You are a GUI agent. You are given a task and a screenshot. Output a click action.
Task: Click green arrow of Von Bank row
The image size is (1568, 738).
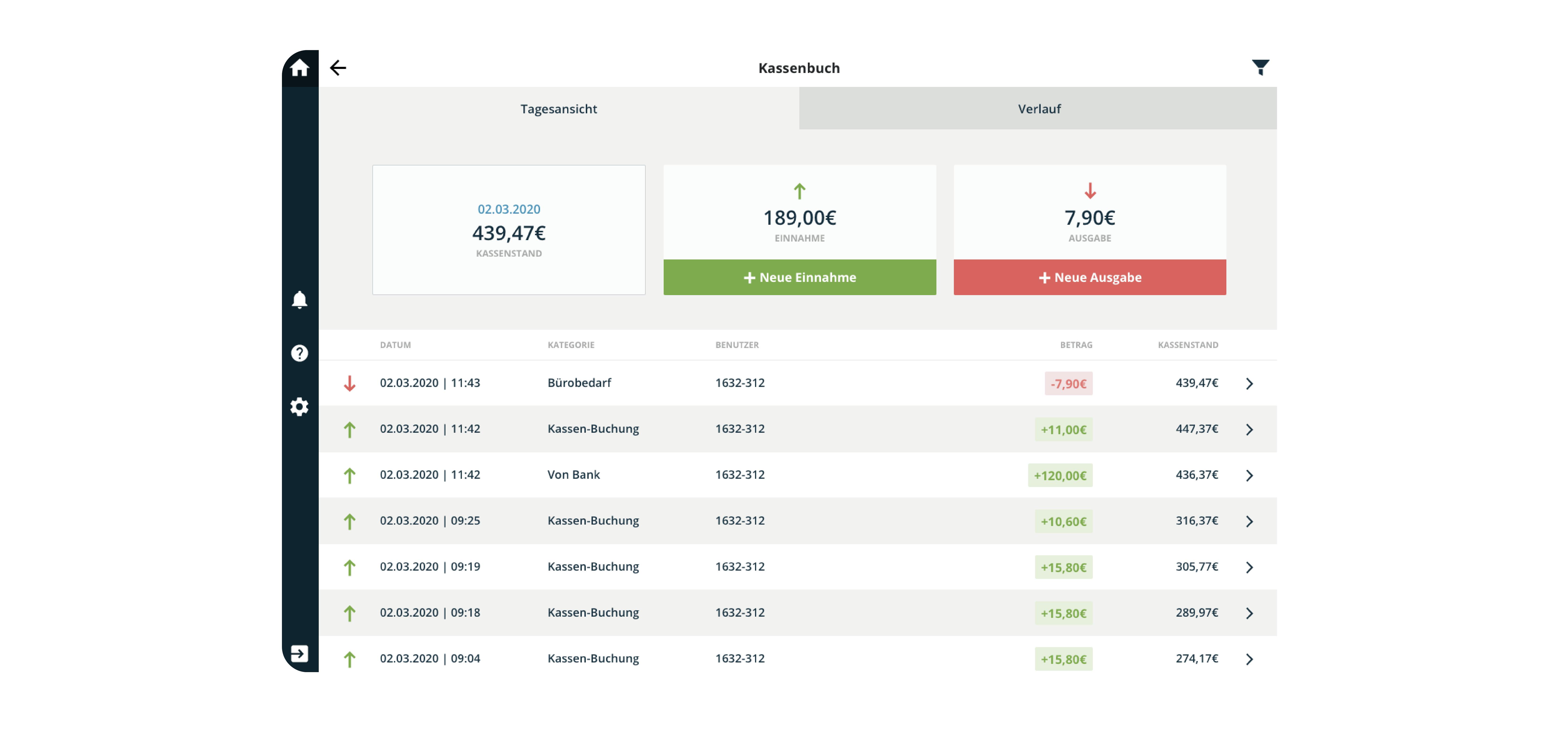[x=349, y=475]
